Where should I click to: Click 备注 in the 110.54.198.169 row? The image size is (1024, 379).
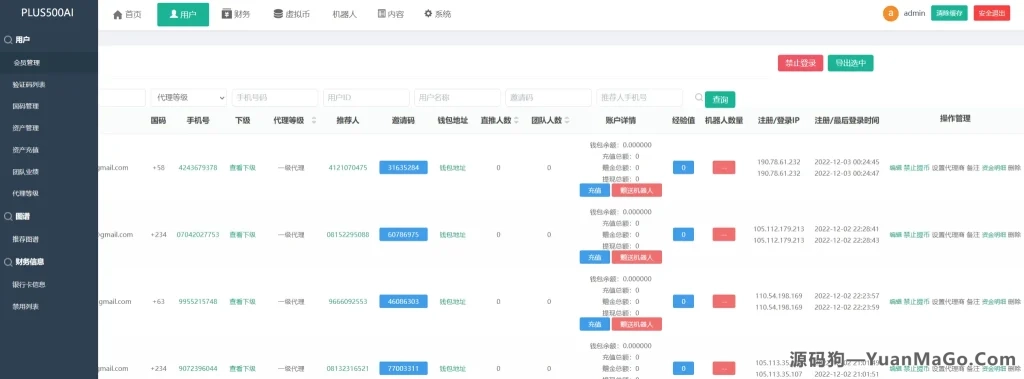973,302
